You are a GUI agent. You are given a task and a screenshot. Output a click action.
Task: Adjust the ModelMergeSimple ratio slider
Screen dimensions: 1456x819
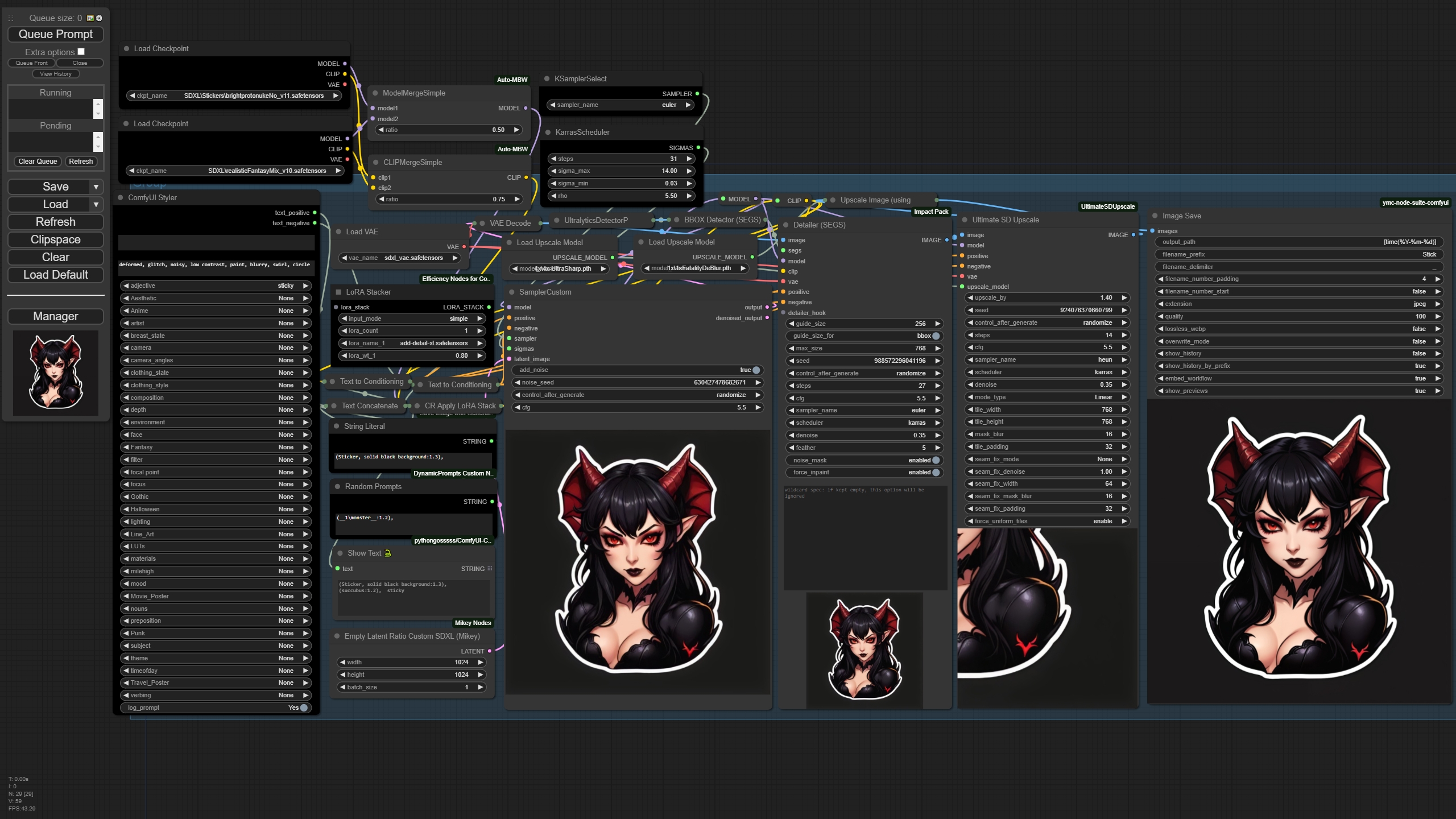[449, 130]
